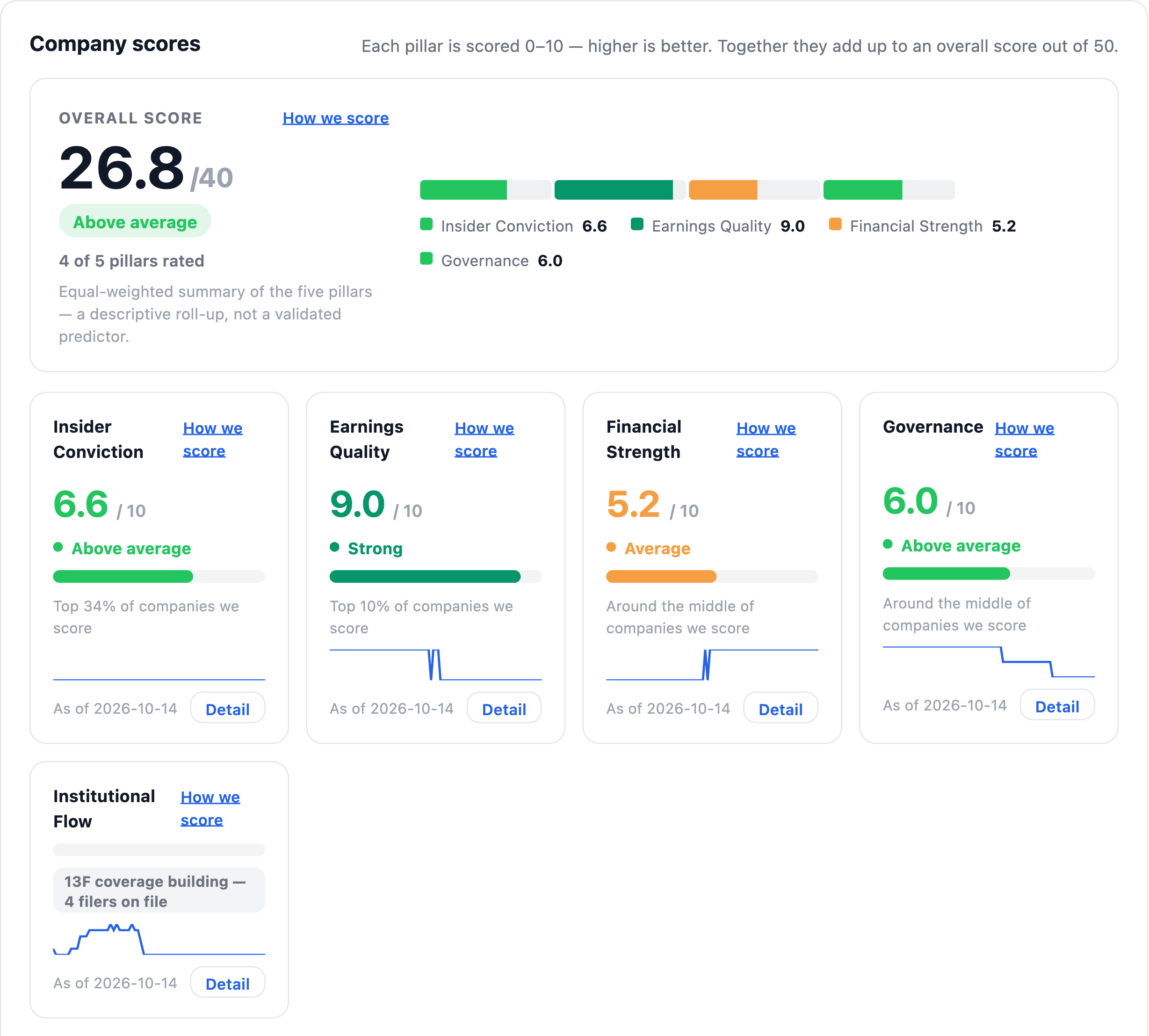The image size is (1149, 1036).
Task: Click Detail button on Insider Conviction card
Action: click(228, 709)
